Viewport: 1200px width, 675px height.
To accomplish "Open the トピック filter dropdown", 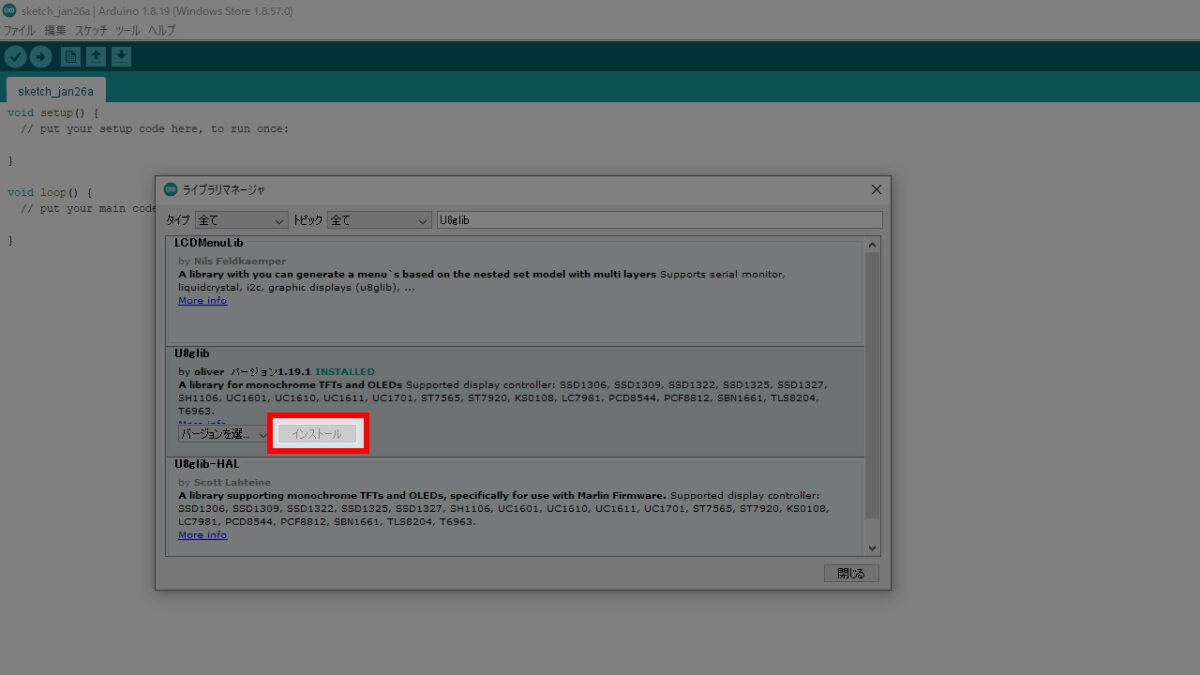I will click(379, 220).
